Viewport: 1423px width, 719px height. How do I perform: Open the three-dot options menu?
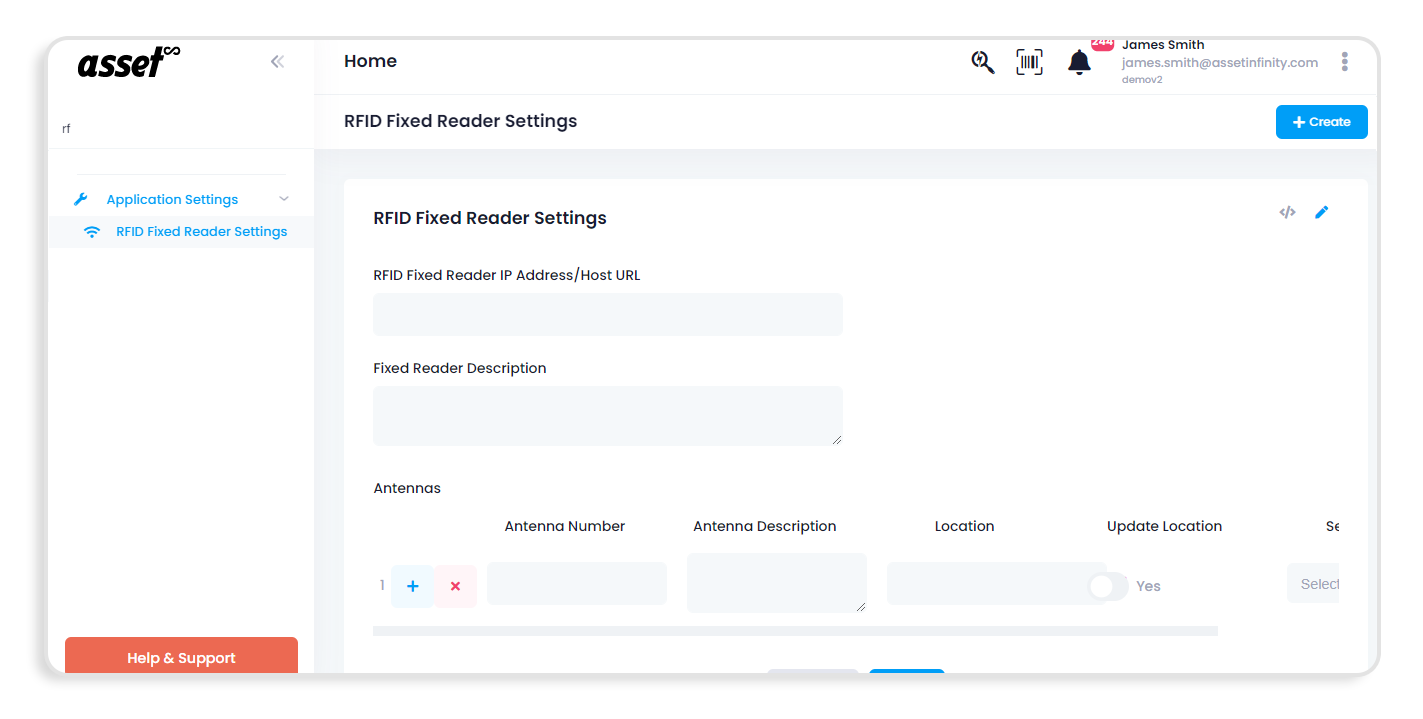tap(1345, 61)
